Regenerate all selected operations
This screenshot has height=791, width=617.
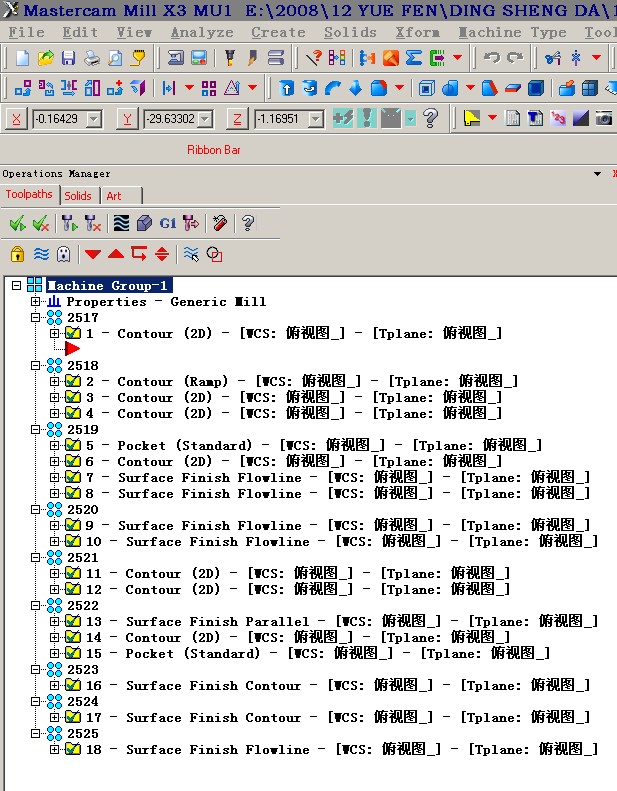coord(69,223)
